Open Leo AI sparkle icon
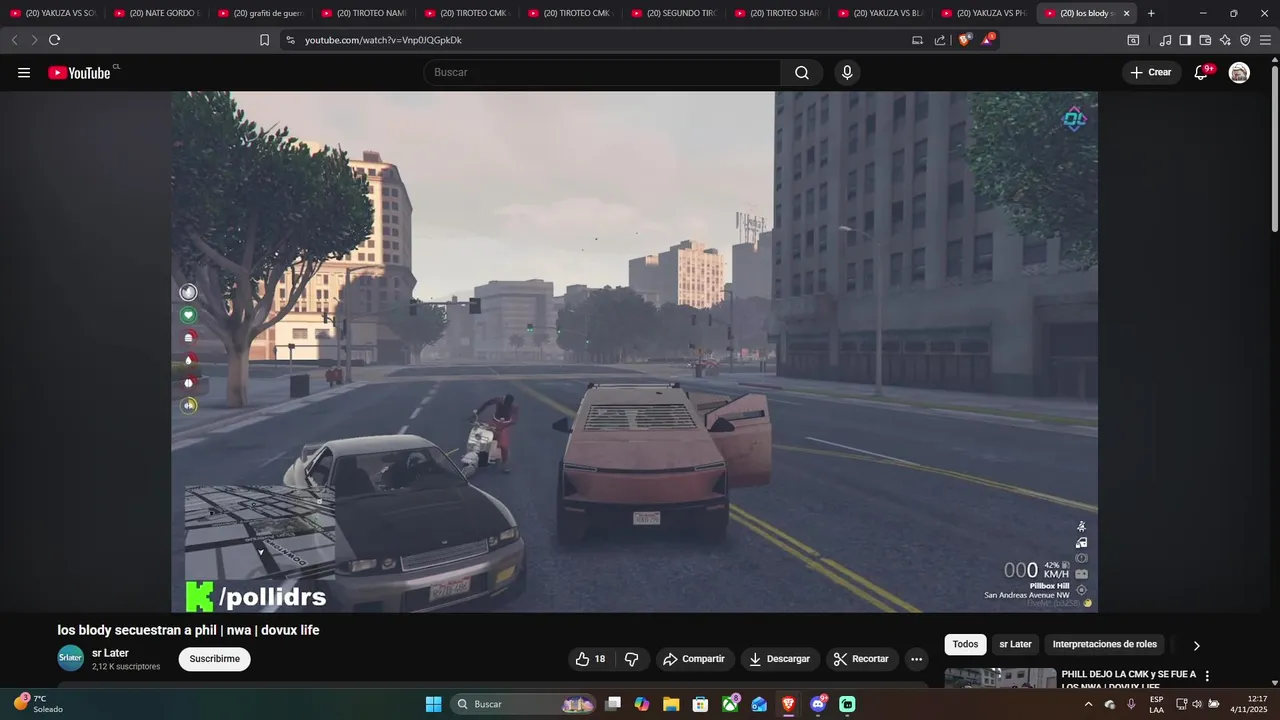The image size is (1280, 720). 1225,40
